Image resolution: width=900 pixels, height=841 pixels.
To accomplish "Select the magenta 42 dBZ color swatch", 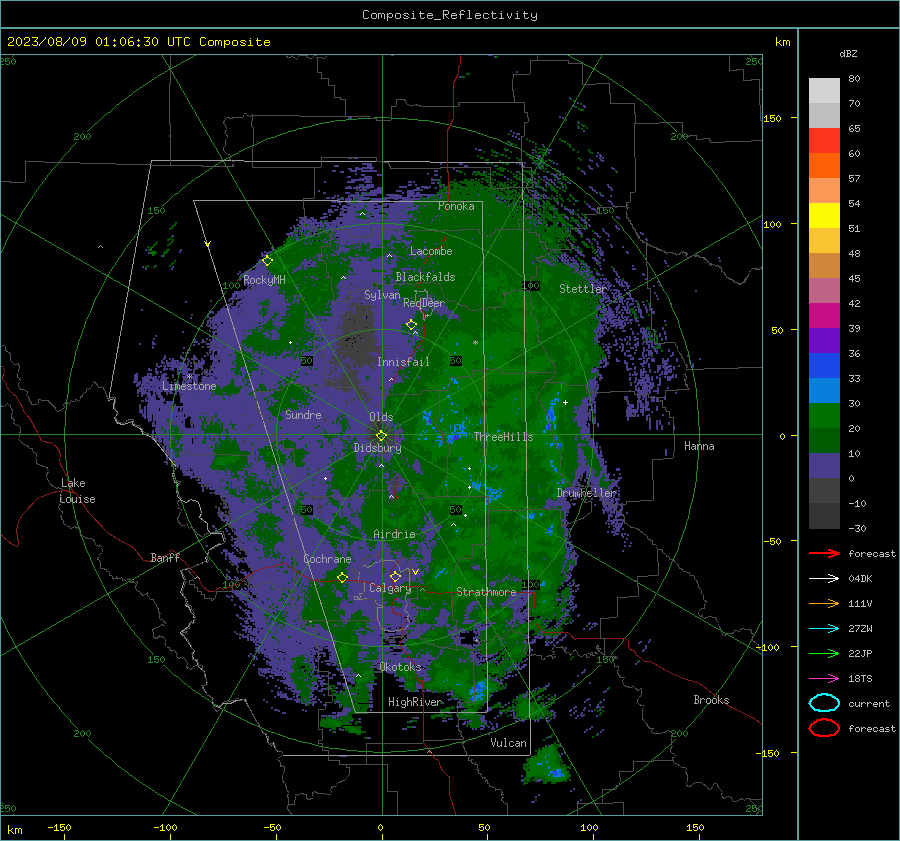I will pos(824,315).
